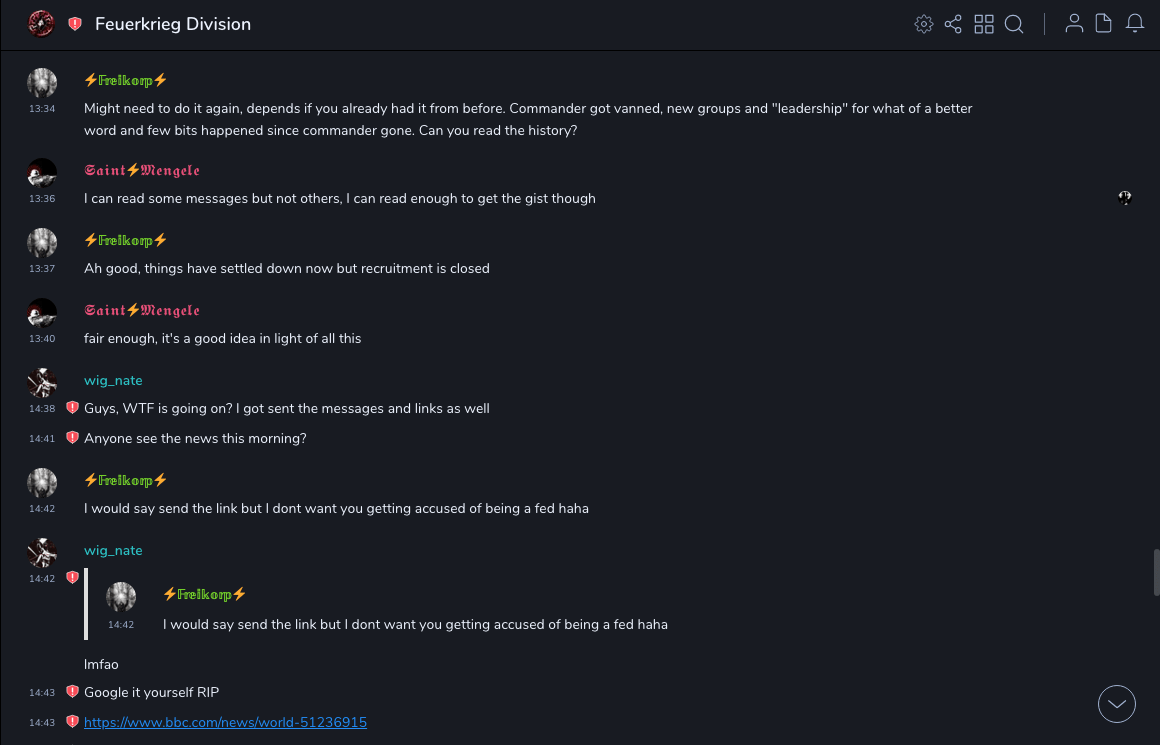The image size is (1160, 745).
Task: Click Freikorp avatar on the 13:34 message
Action: (42, 83)
